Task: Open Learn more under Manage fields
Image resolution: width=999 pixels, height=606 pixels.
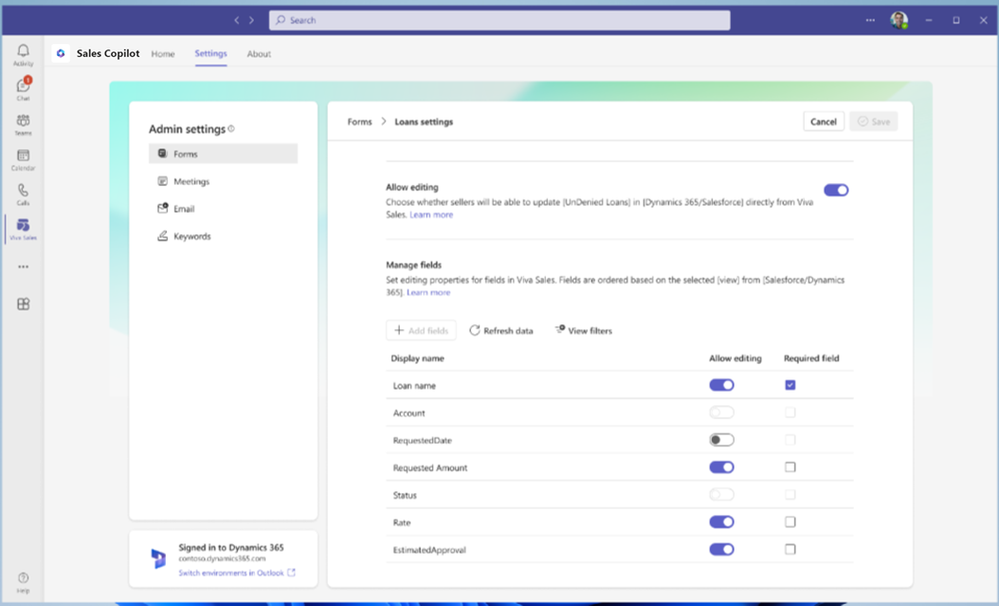Action: [x=429, y=292]
